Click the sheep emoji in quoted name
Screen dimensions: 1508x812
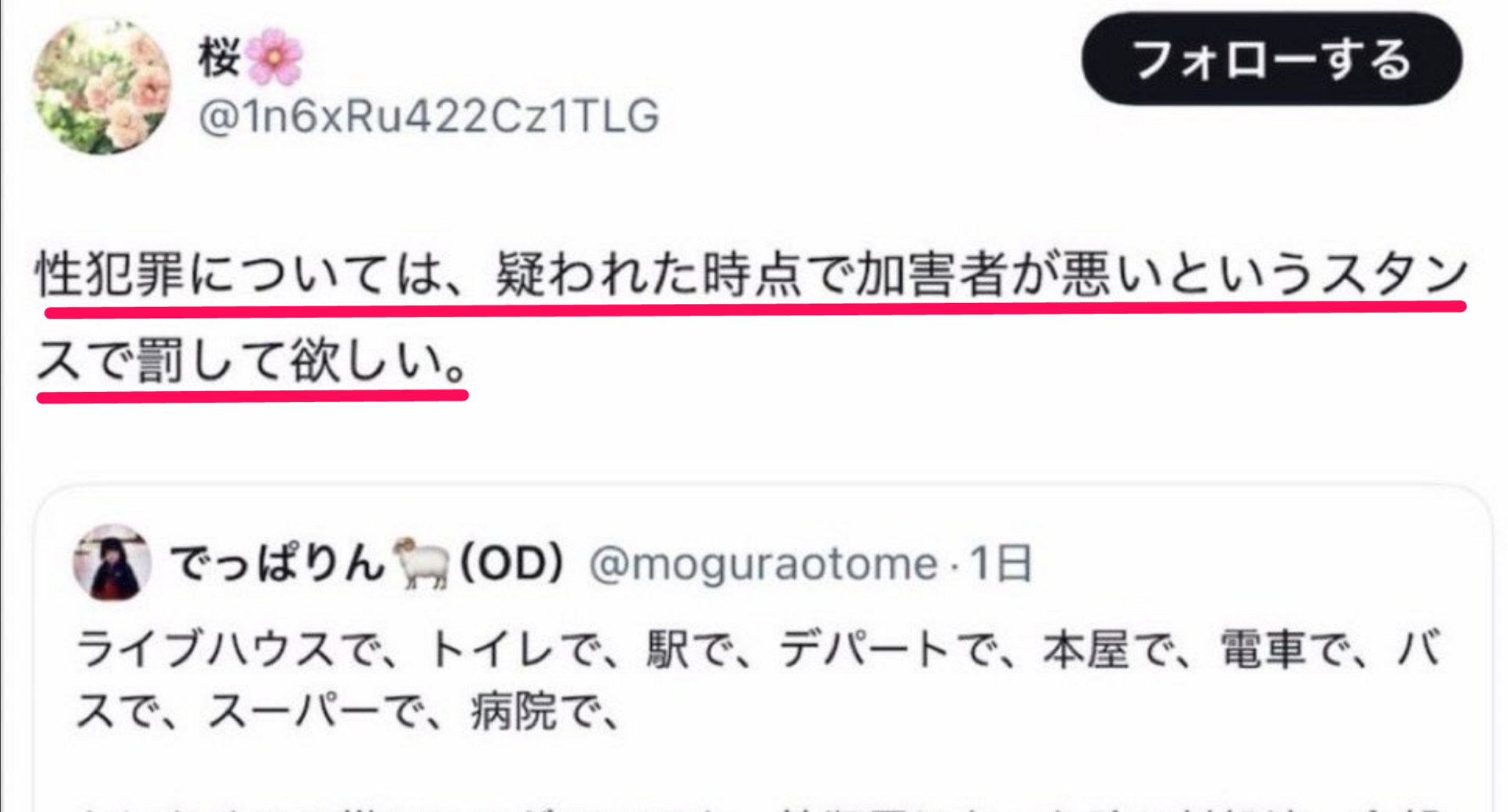421,563
